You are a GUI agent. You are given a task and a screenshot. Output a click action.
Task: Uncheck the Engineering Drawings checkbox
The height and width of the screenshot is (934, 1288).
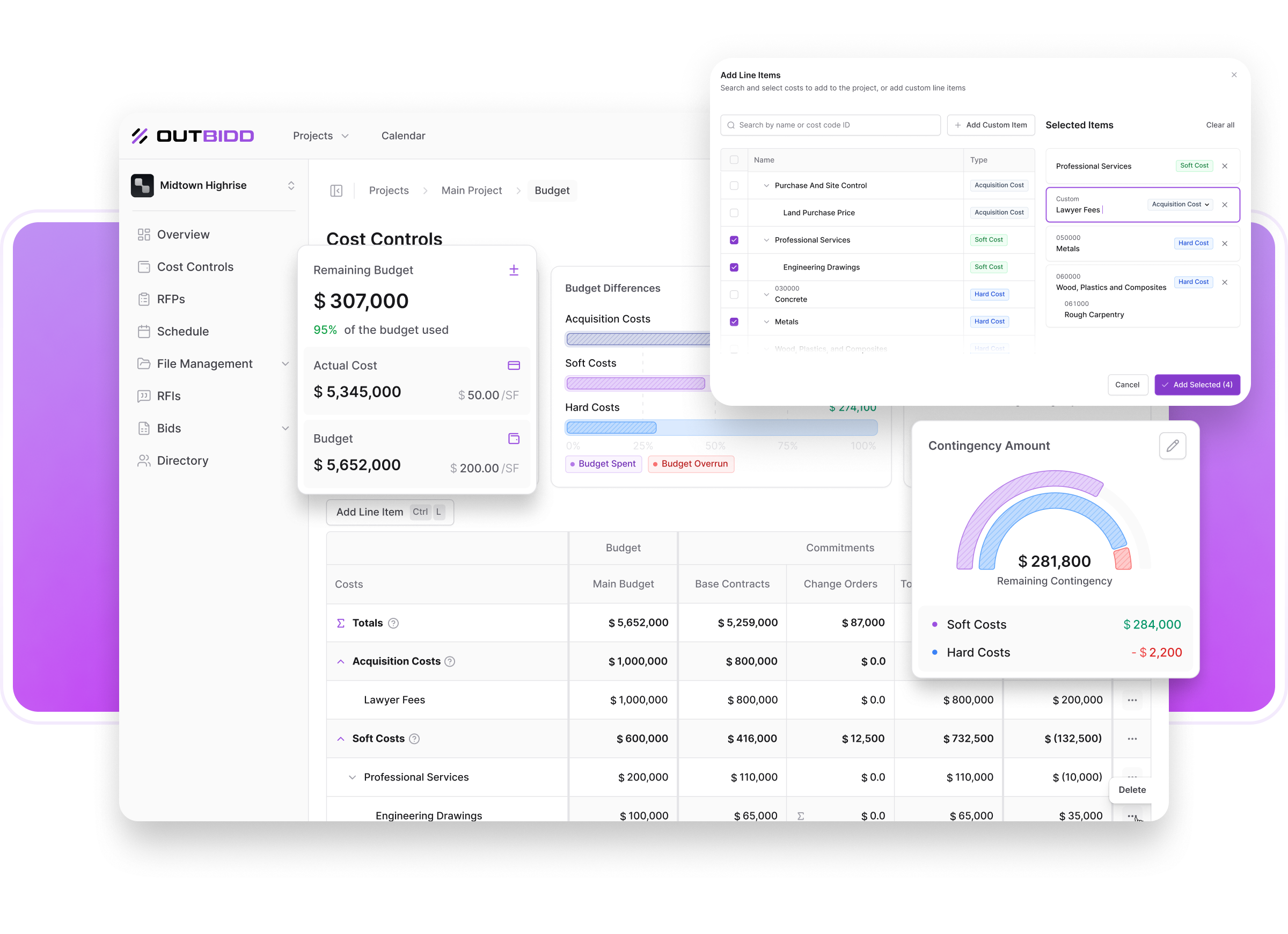734,268
